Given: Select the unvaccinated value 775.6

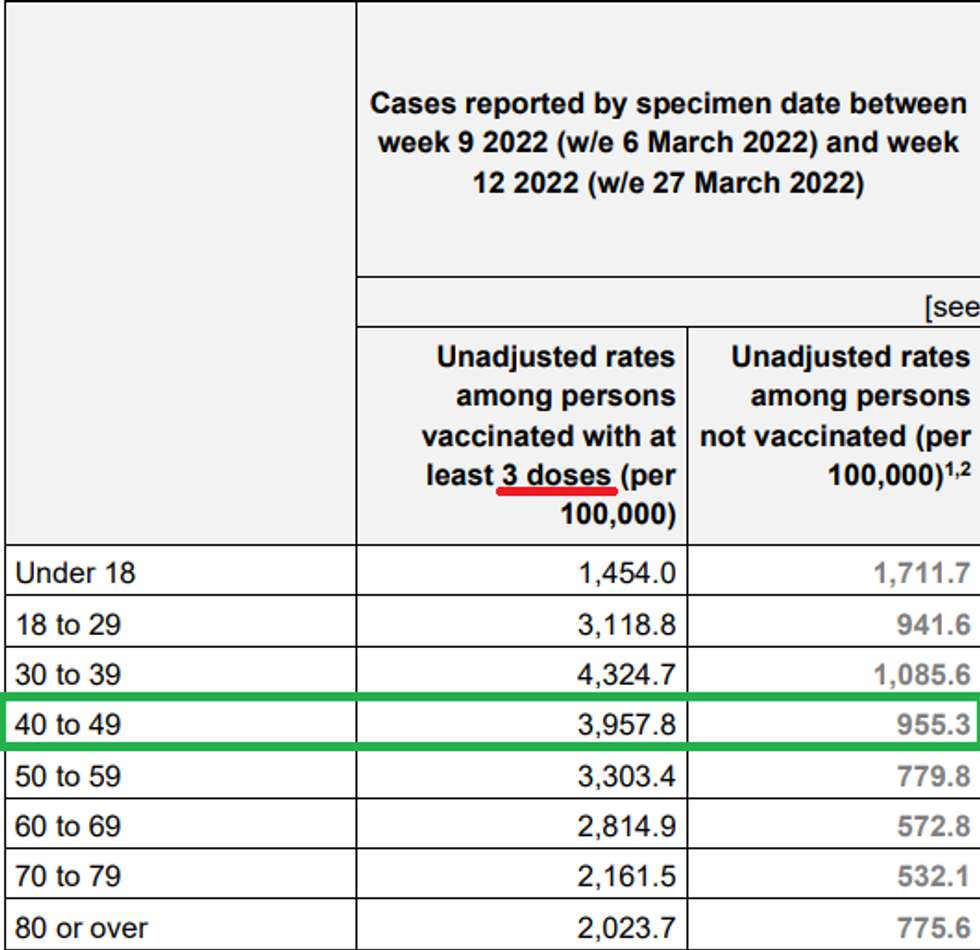Looking at the screenshot, I should pyautogui.click(x=933, y=927).
